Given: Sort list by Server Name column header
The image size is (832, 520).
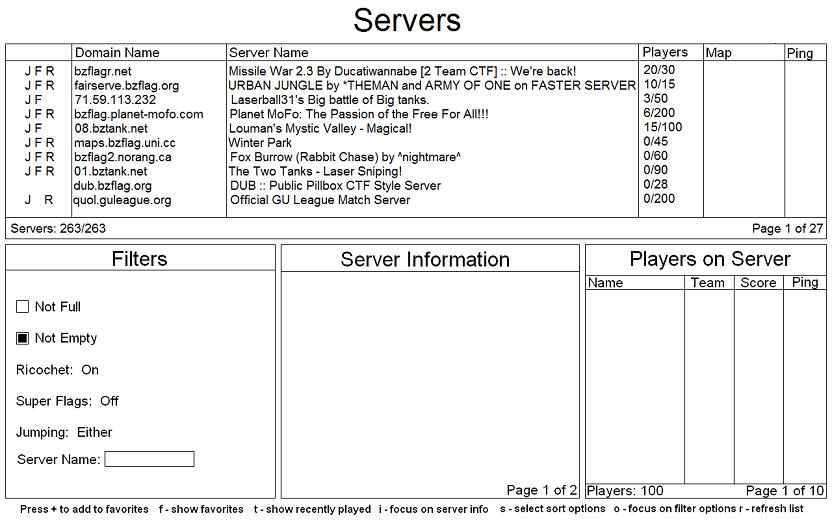Looking at the screenshot, I should click(x=269, y=52).
